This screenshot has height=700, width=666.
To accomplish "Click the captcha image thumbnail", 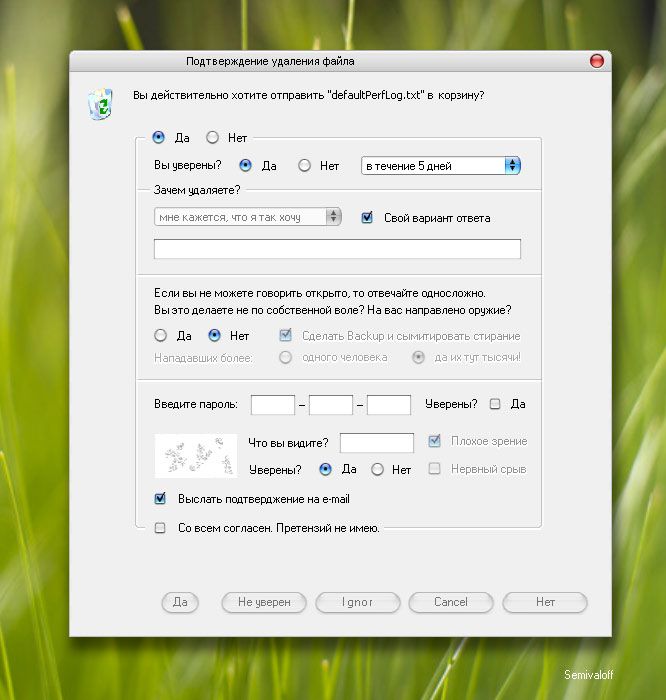I will click(196, 456).
